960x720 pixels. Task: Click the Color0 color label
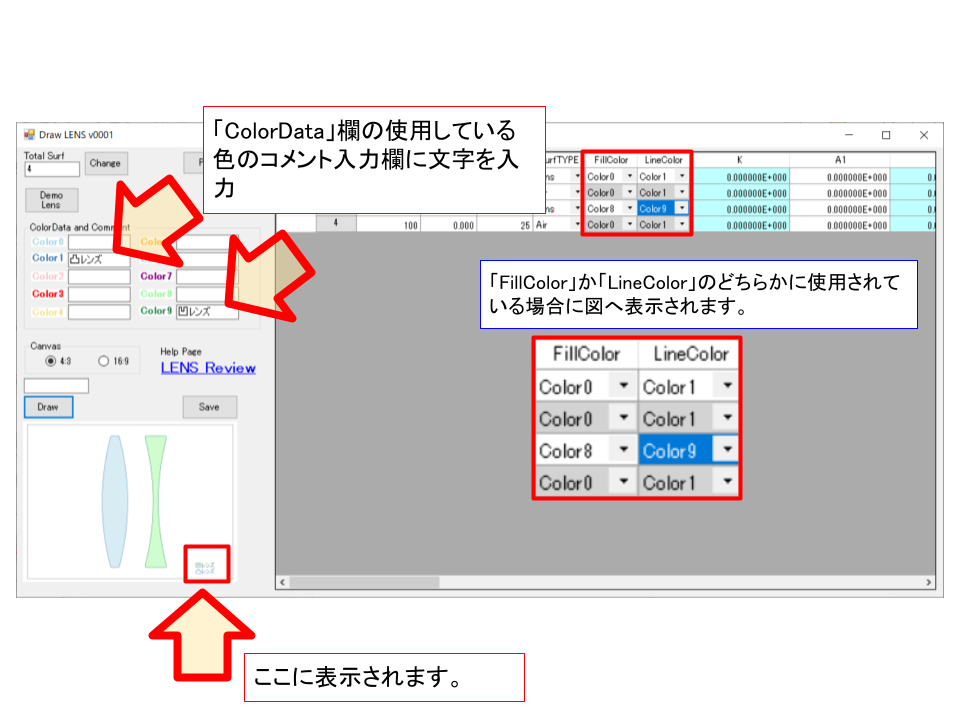(x=48, y=242)
